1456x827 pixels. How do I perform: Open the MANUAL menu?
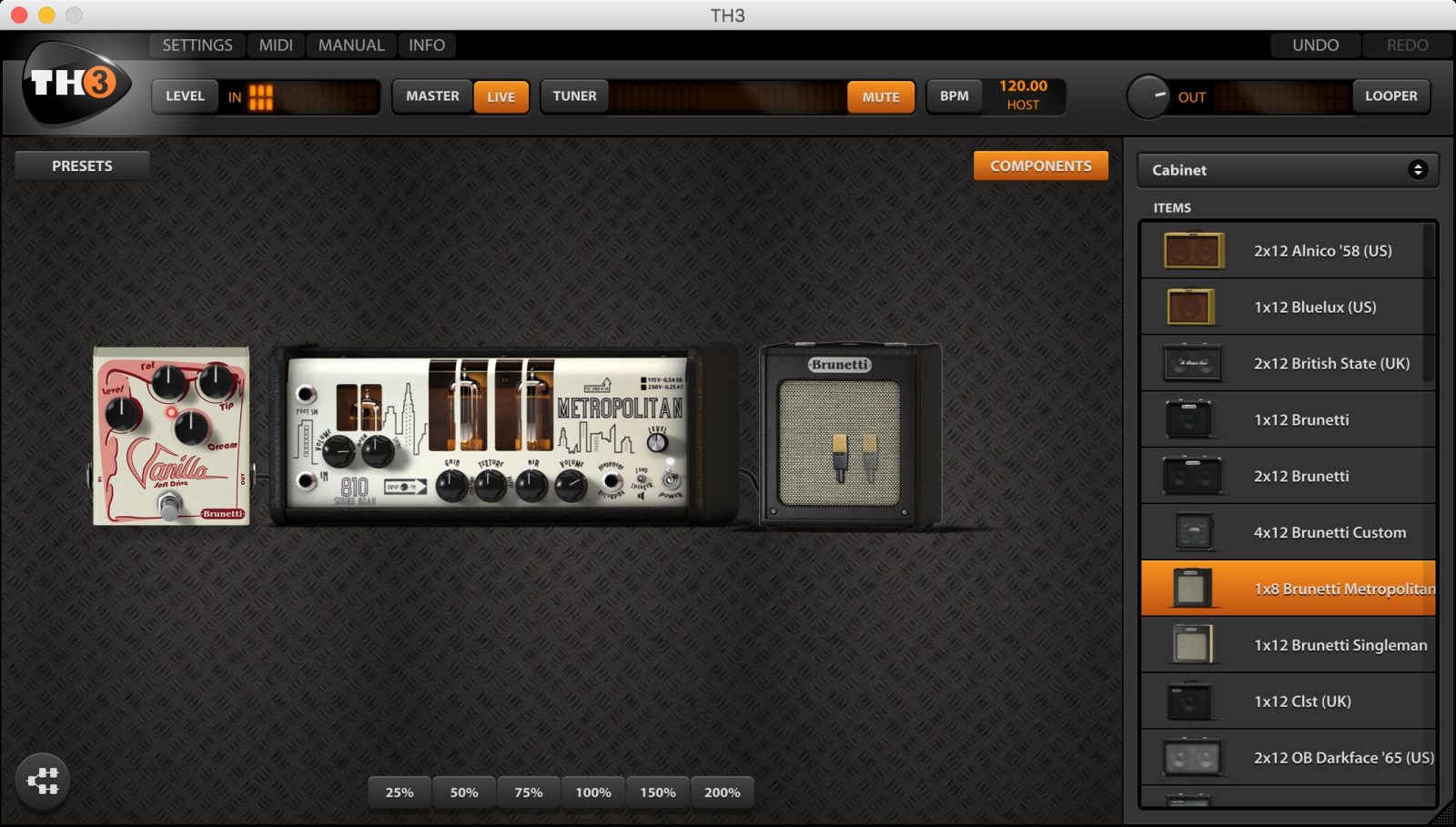(351, 45)
